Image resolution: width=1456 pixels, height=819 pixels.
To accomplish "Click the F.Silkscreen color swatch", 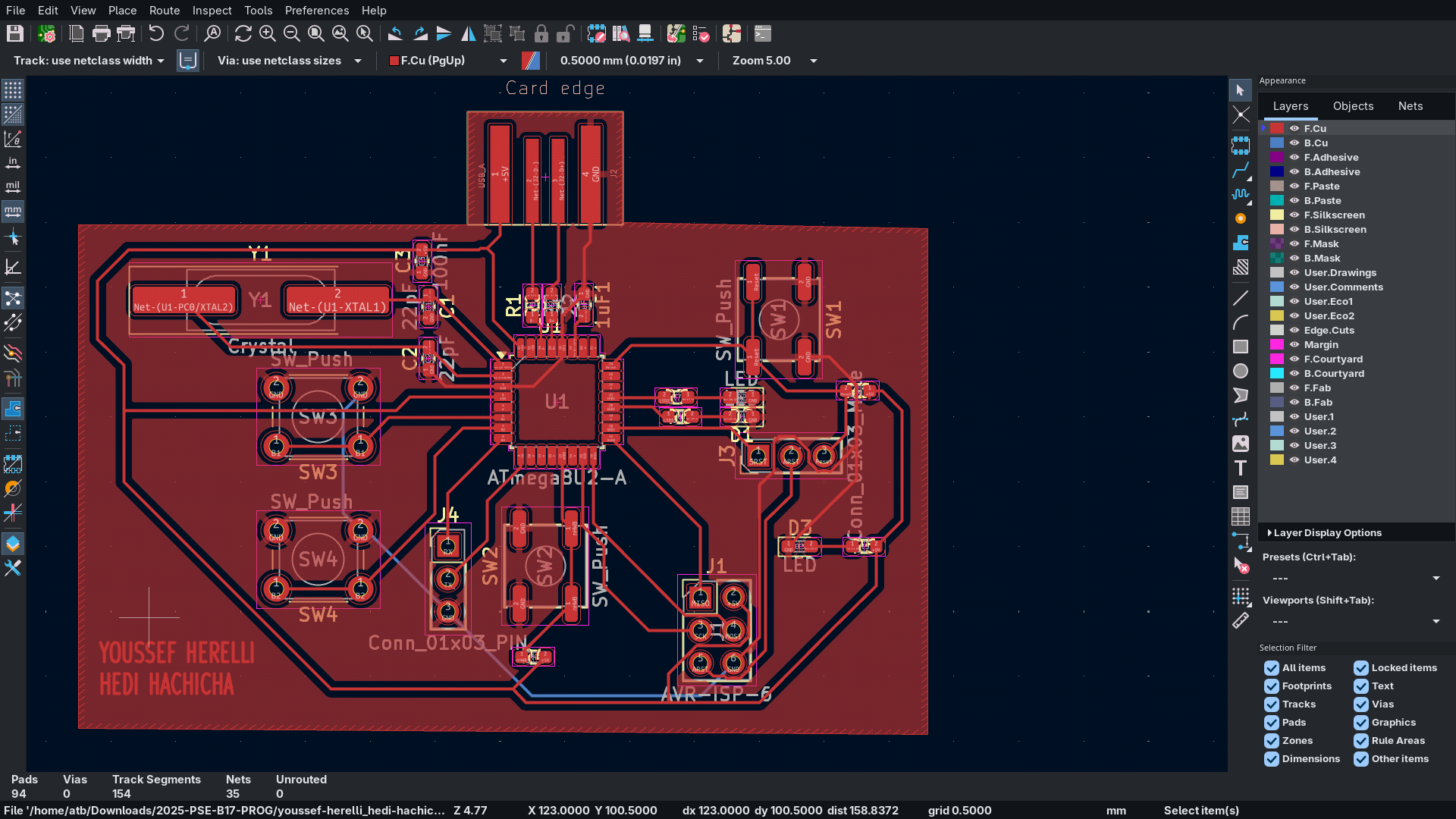I will [1277, 215].
